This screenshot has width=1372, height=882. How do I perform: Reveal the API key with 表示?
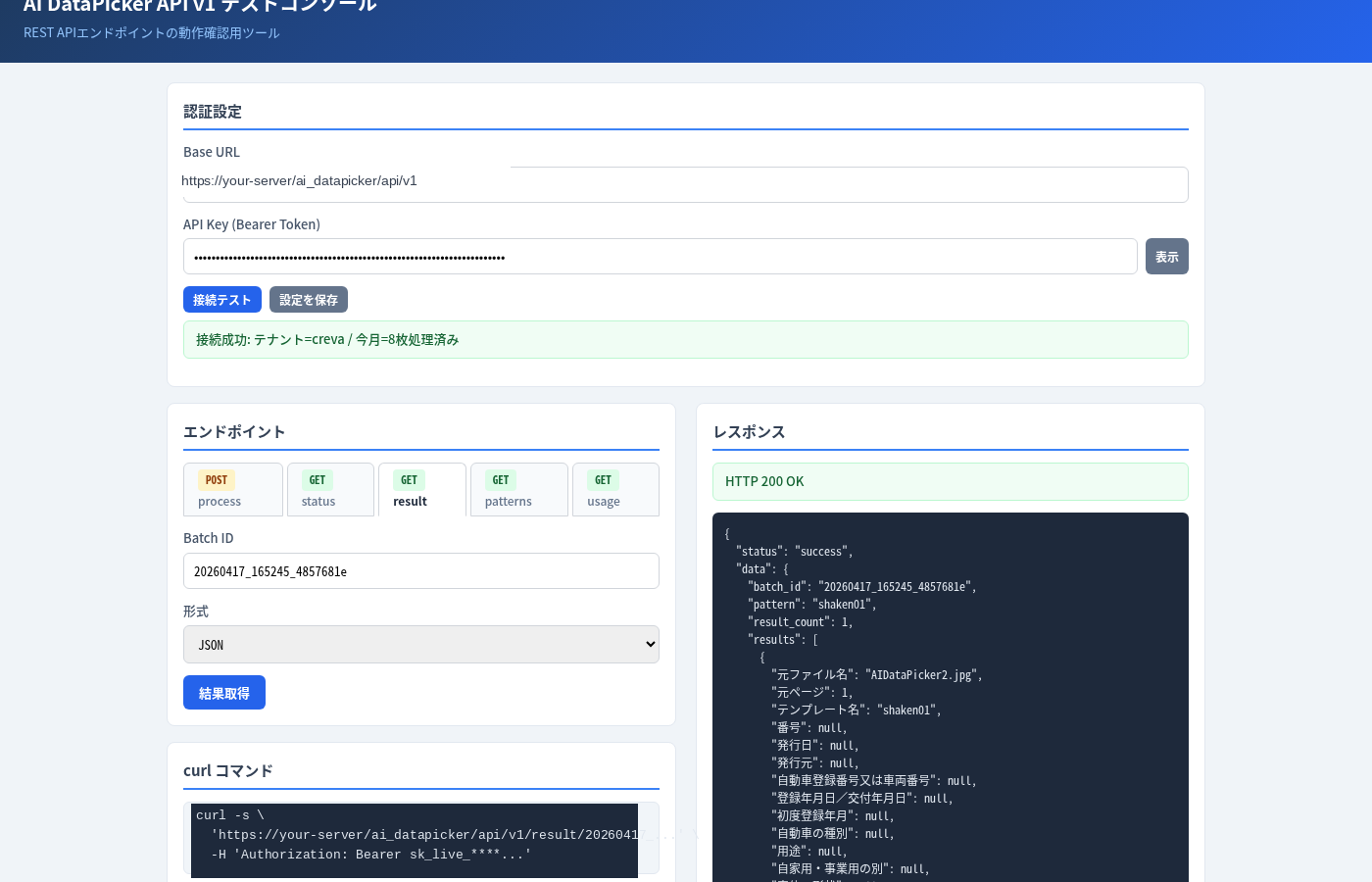click(1166, 256)
